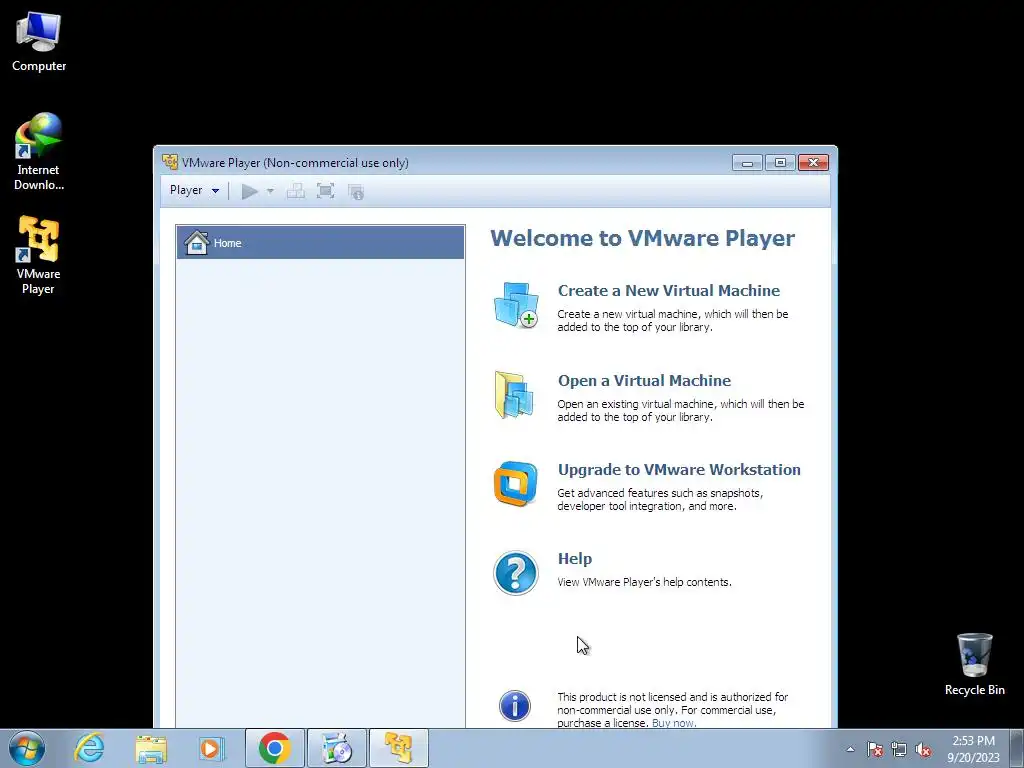
Task: Switch to Google Chrome on the taskbar
Action: 275,748
